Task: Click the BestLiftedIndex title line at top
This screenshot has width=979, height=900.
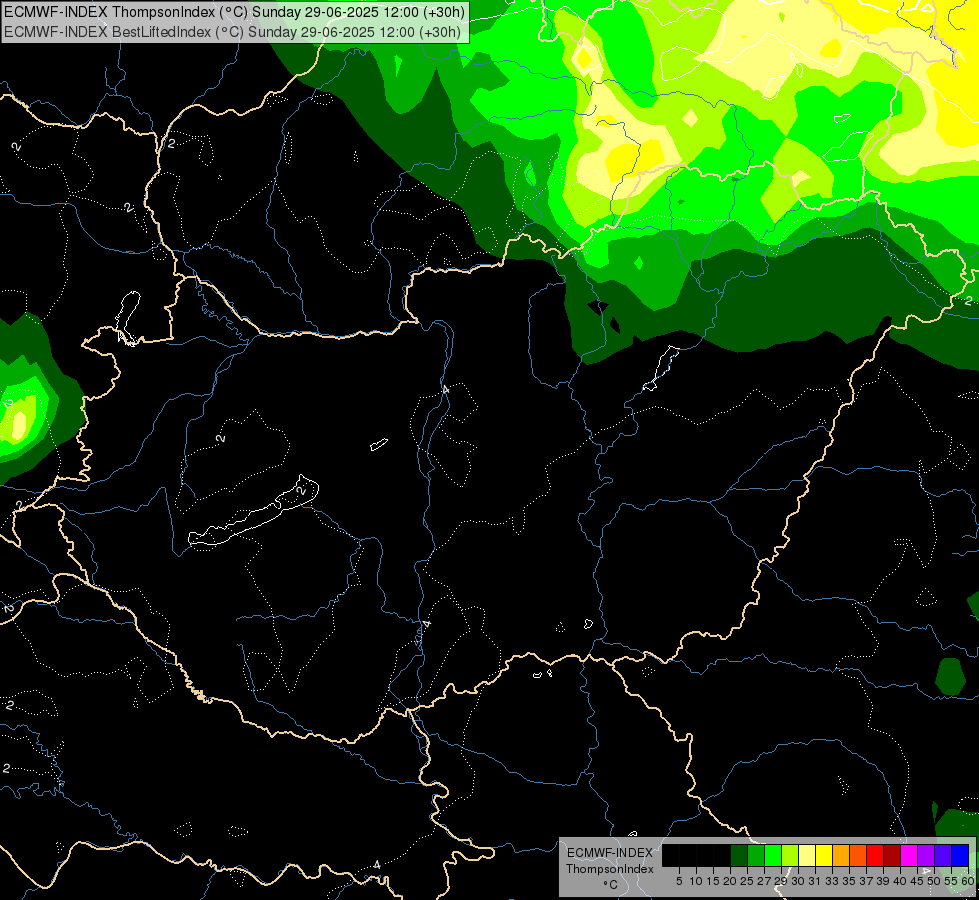Action: click(x=232, y=32)
